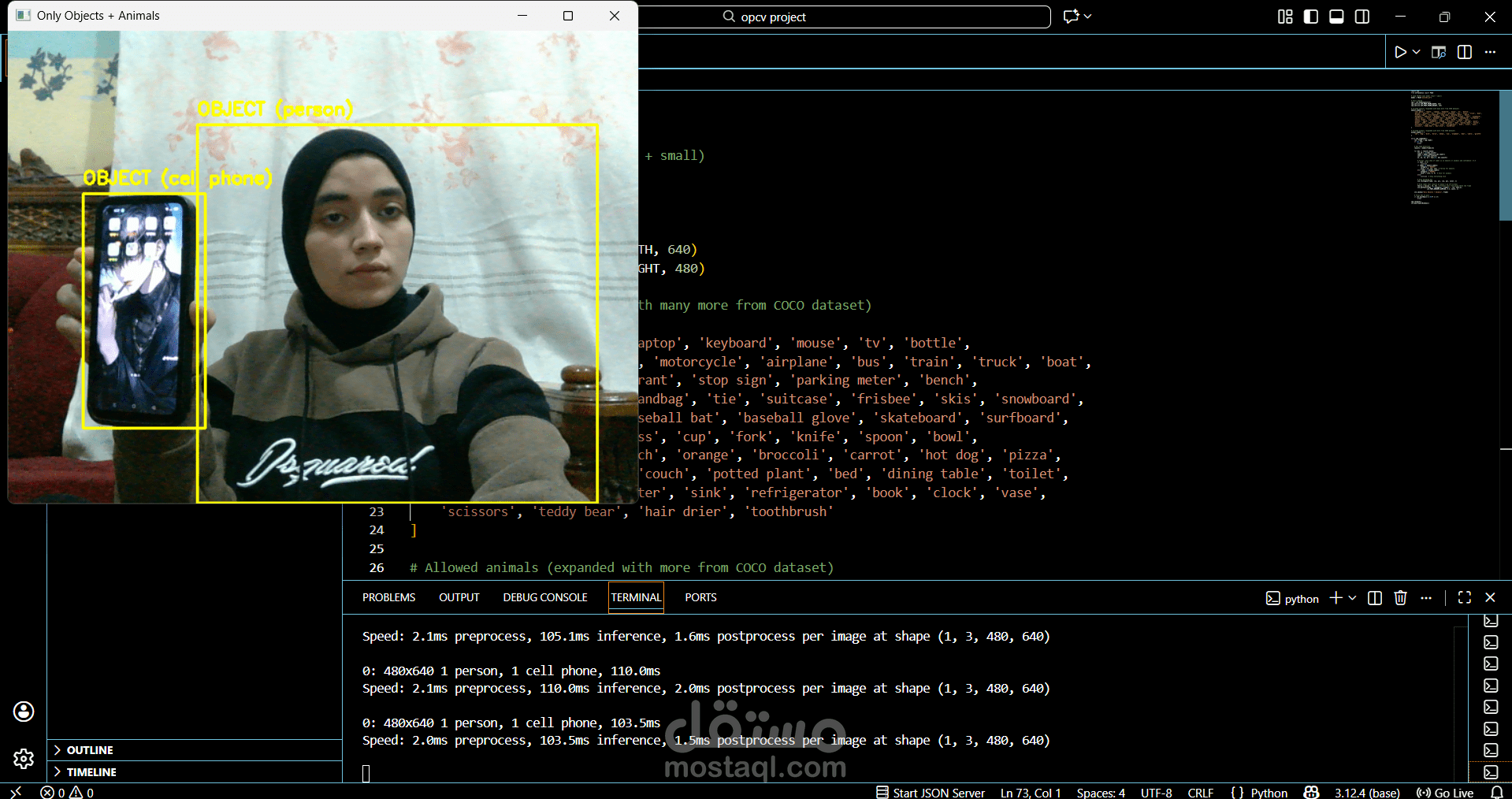The height and width of the screenshot is (799, 1512).
Task: Change file encoding via 'UTF-8'
Action: (x=1156, y=793)
